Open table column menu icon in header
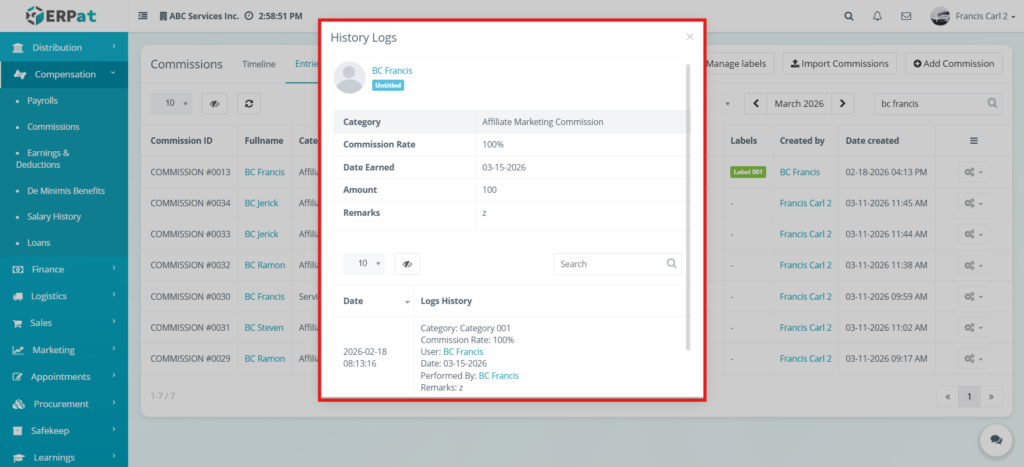1024x467 pixels. (973, 140)
